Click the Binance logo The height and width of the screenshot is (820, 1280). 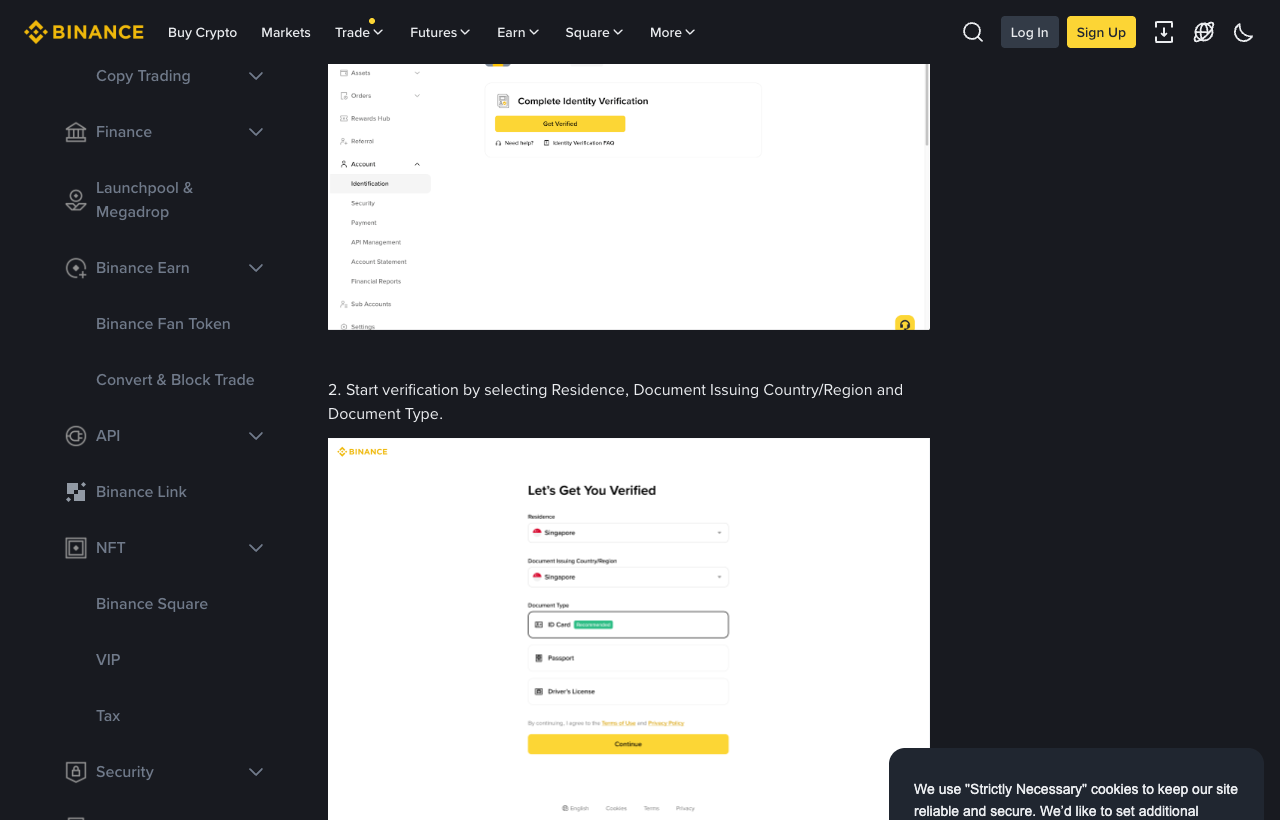(x=84, y=32)
